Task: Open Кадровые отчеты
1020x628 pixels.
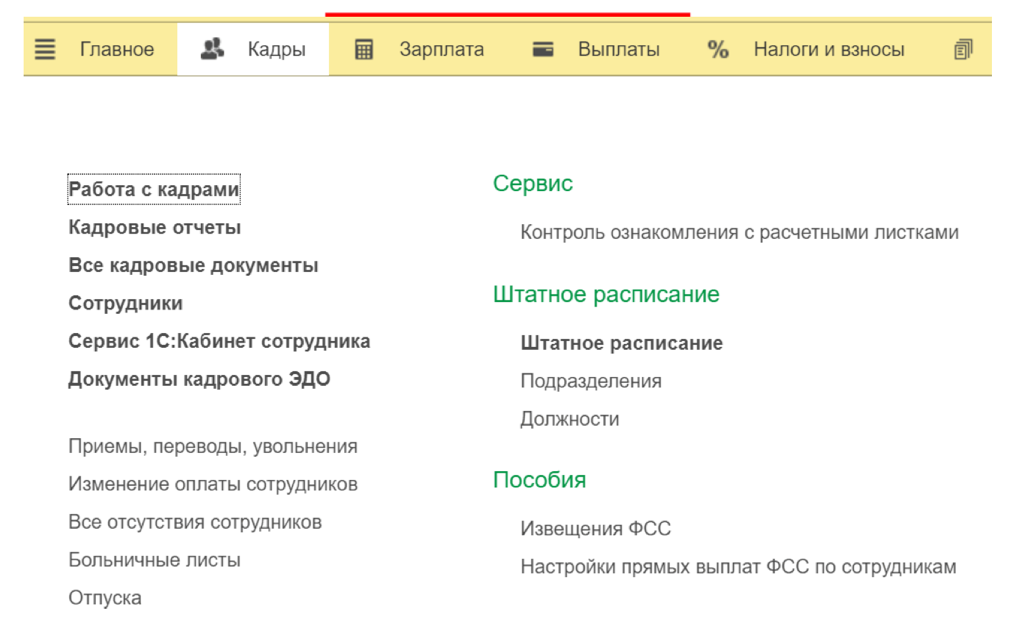Action: pos(154,227)
